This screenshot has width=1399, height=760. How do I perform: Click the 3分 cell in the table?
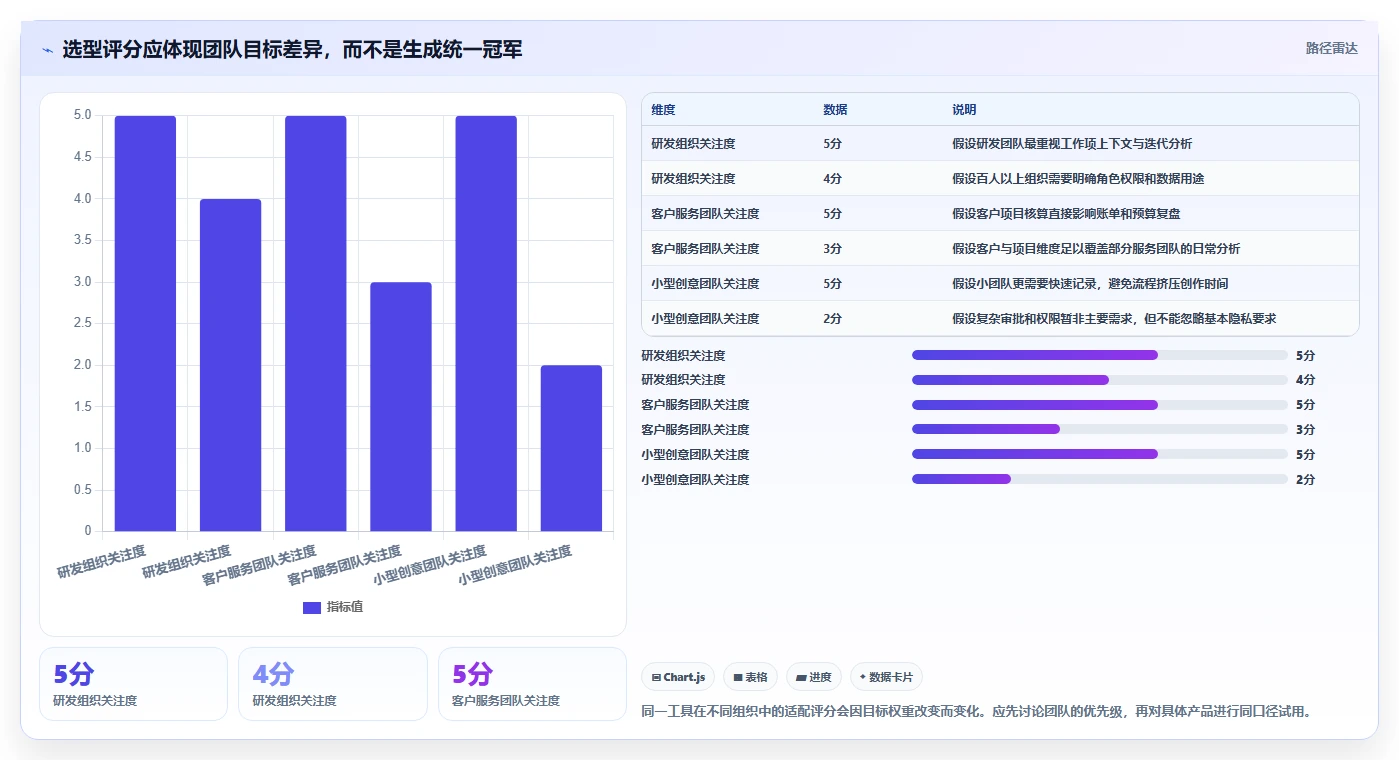click(x=832, y=249)
